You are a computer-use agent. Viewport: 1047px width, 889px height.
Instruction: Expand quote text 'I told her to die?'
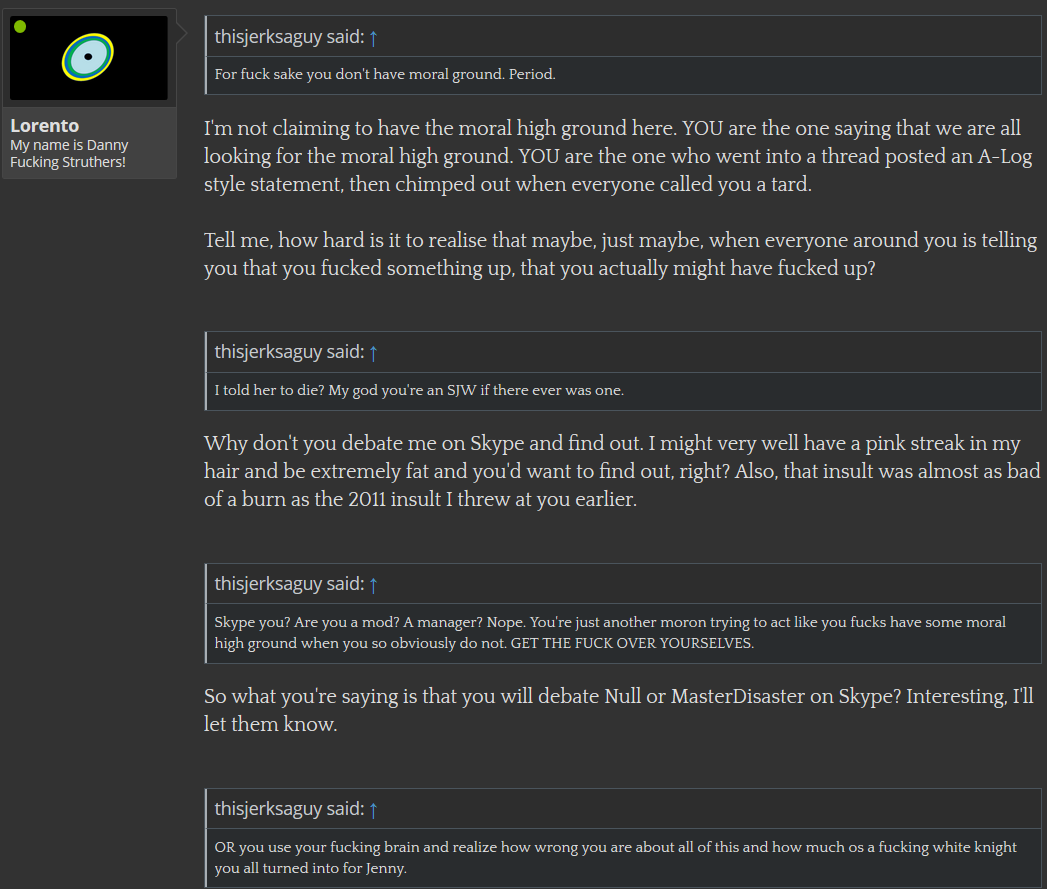419,390
